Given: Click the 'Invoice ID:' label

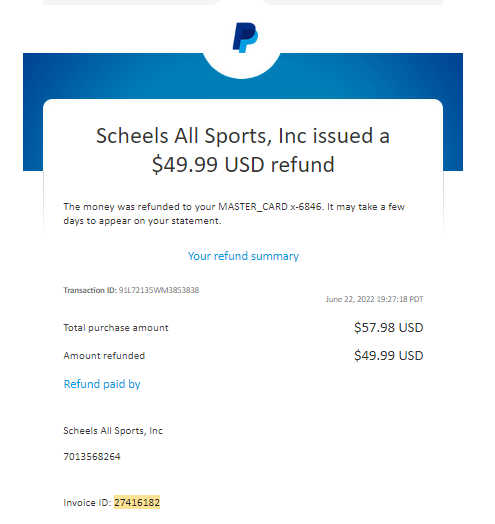Looking at the screenshot, I should pyautogui.click(x=88, y=503).
